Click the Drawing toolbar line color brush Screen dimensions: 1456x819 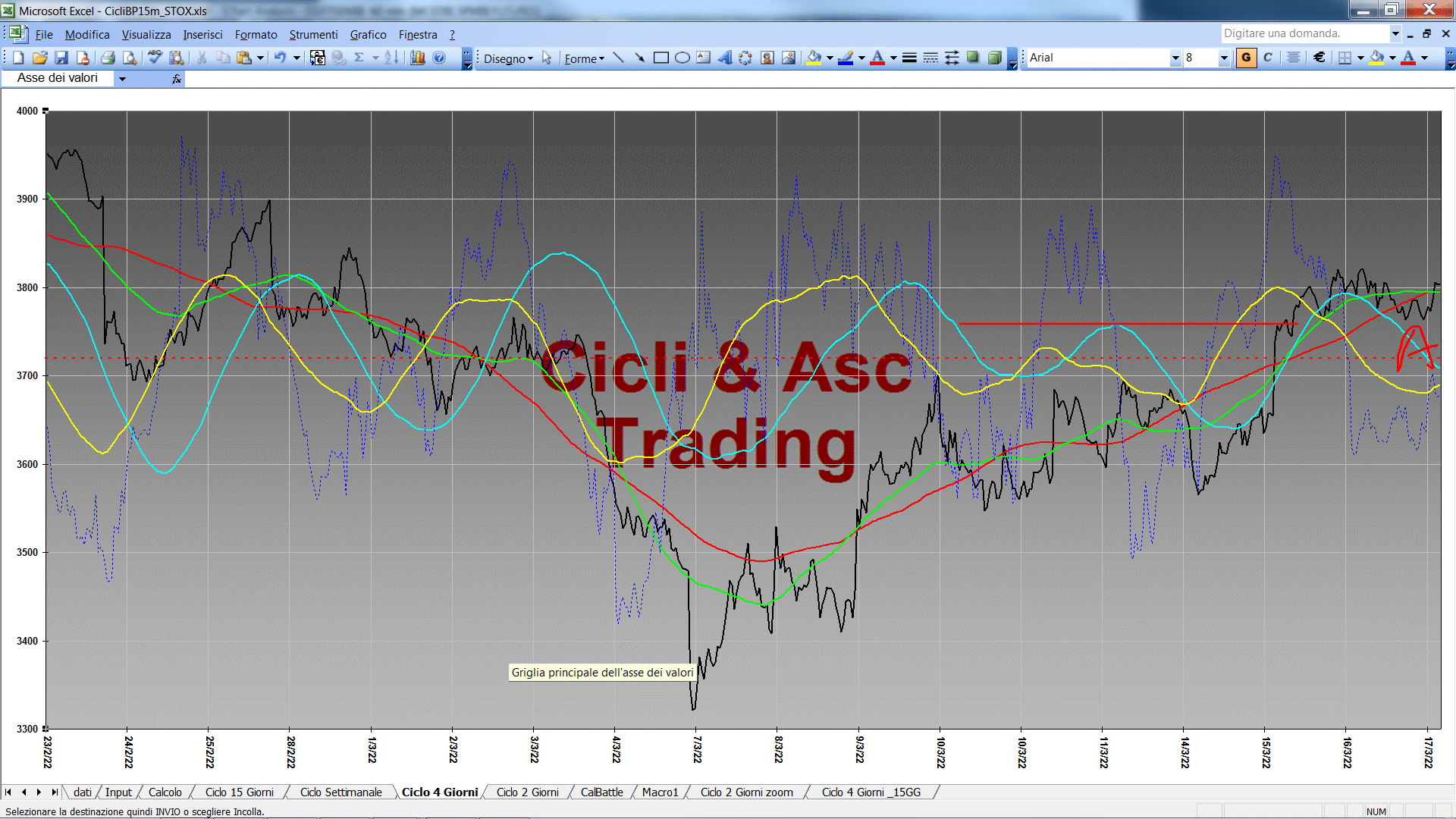(846, 58)
